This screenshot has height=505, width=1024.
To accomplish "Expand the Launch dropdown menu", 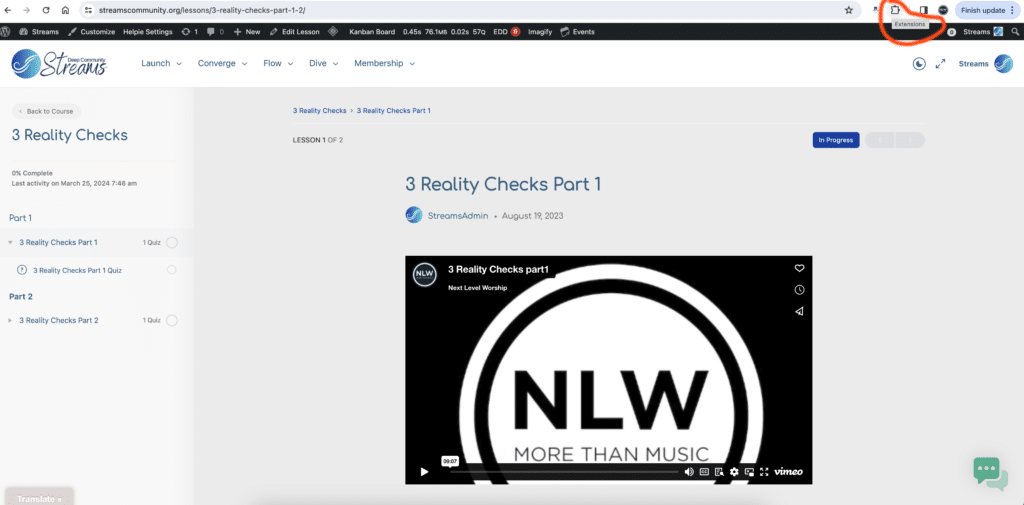I will [161, 63].
